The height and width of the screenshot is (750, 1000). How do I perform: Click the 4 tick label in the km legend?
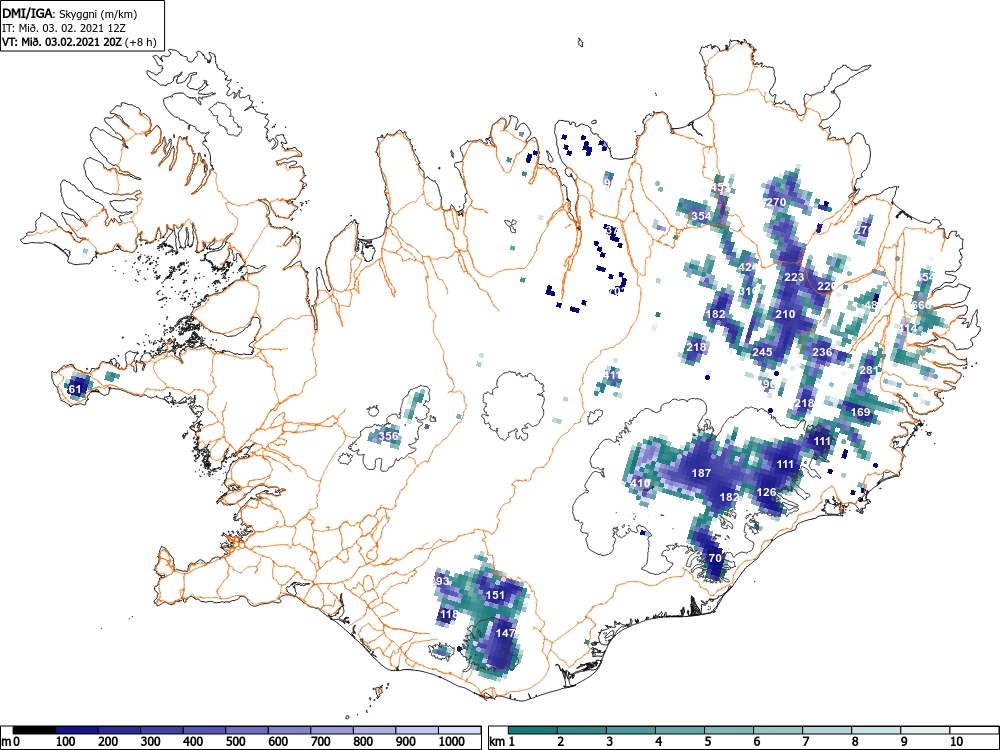pos(659,741)
